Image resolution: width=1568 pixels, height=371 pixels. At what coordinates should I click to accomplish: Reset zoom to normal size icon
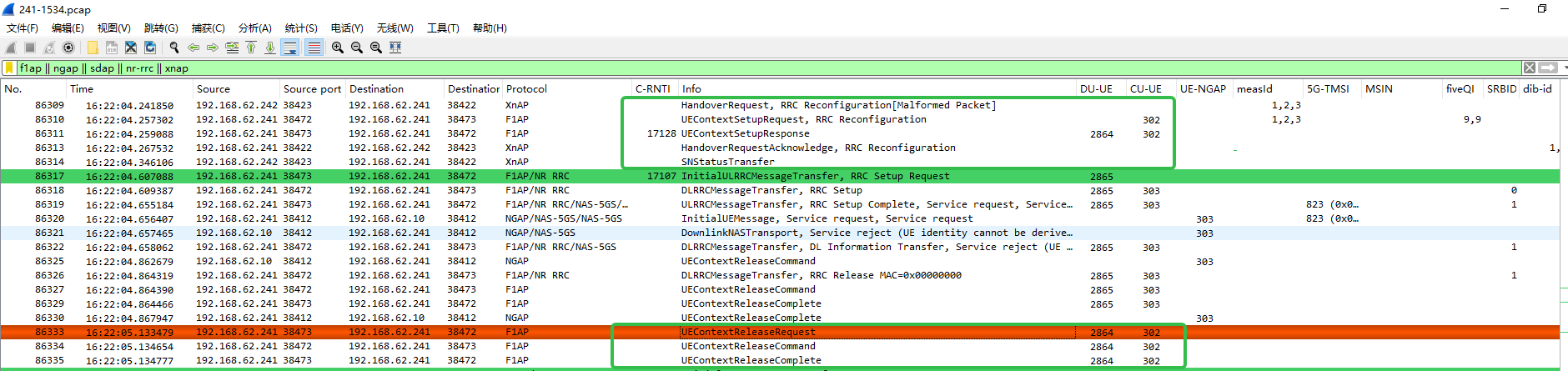pyautogui.click(x=376, y=48)
